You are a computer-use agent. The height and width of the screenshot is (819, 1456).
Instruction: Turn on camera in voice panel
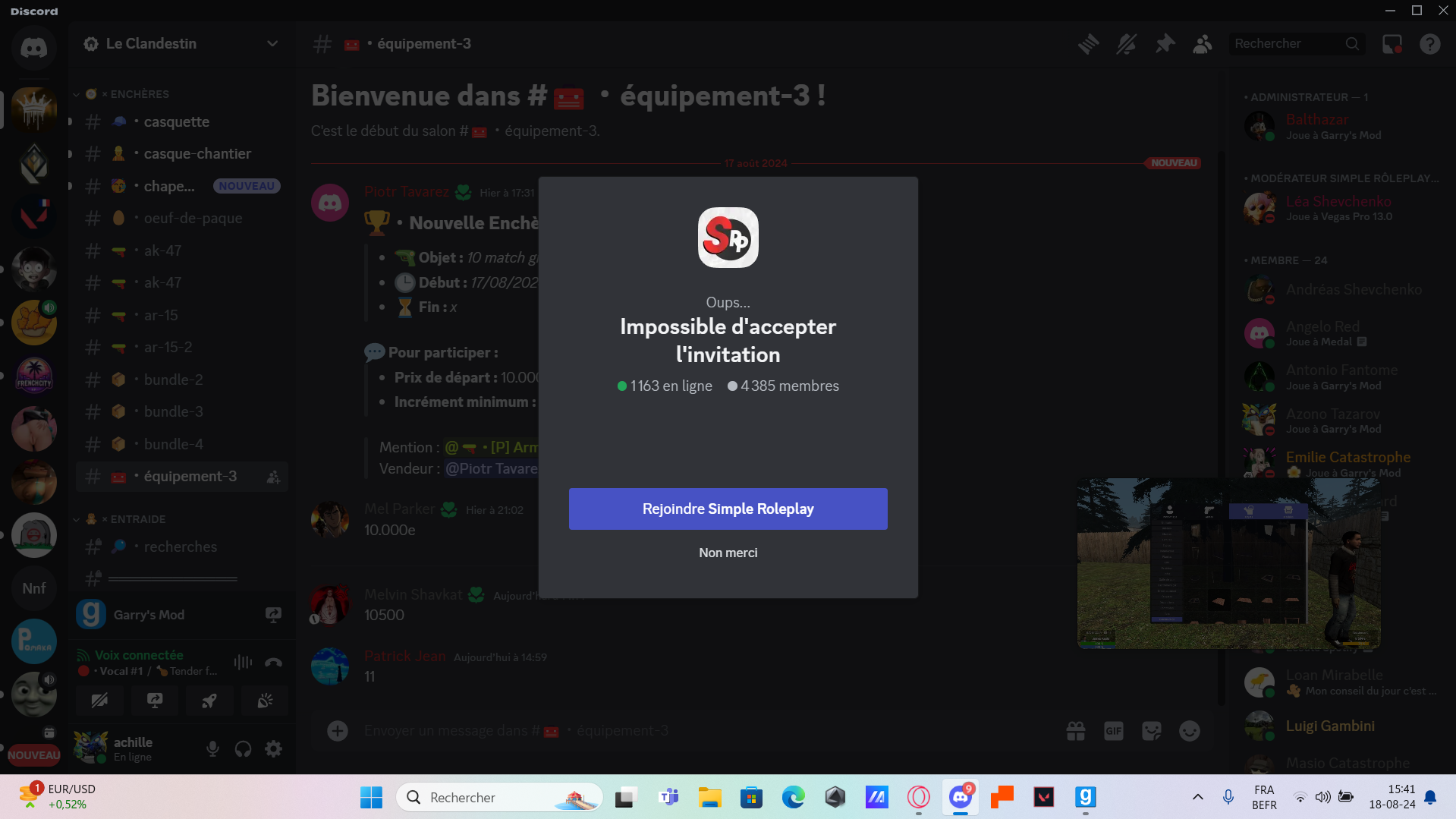click(99, 701)
